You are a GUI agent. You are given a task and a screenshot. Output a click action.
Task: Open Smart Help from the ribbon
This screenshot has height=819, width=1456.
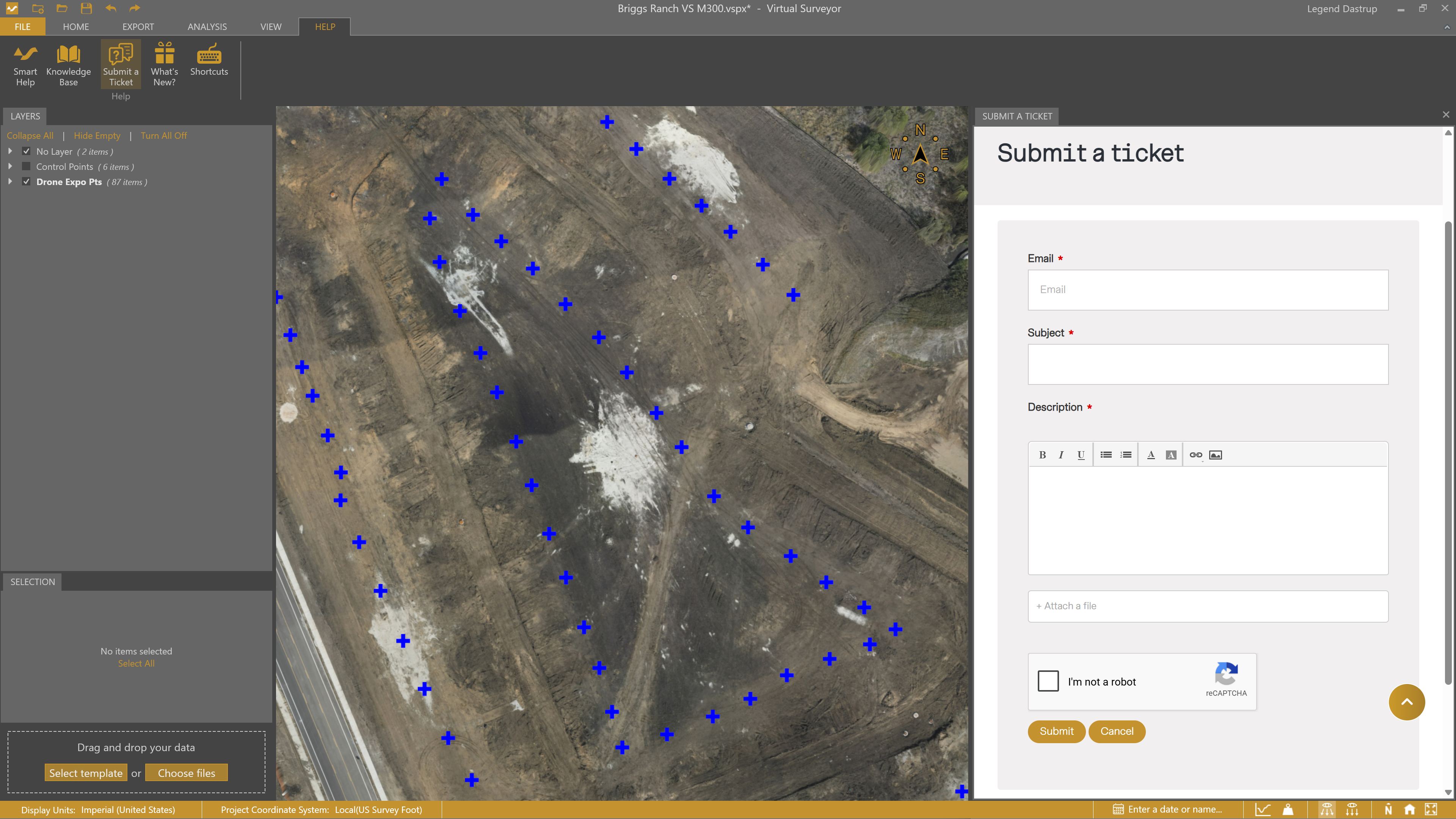(x=25, y=65)
